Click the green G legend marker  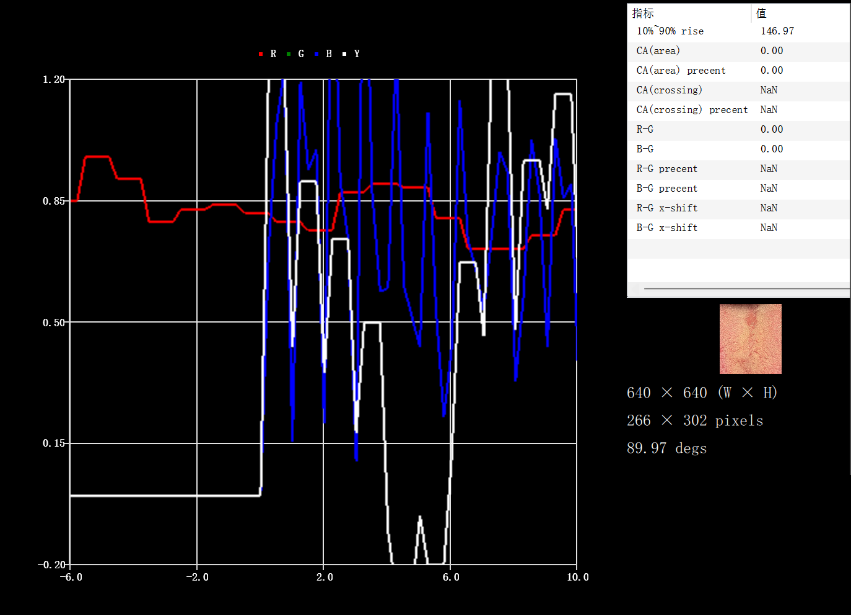coord(289,54)
